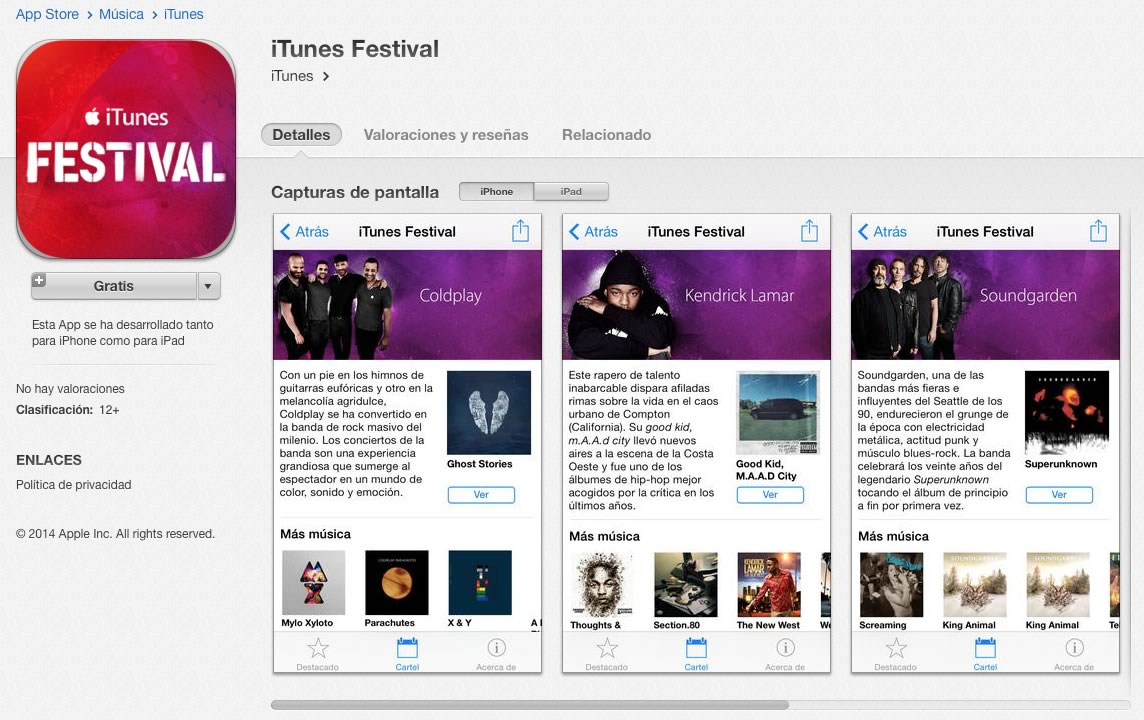
Task: Click iTunes Festival page title
Action: pos(355,49)
